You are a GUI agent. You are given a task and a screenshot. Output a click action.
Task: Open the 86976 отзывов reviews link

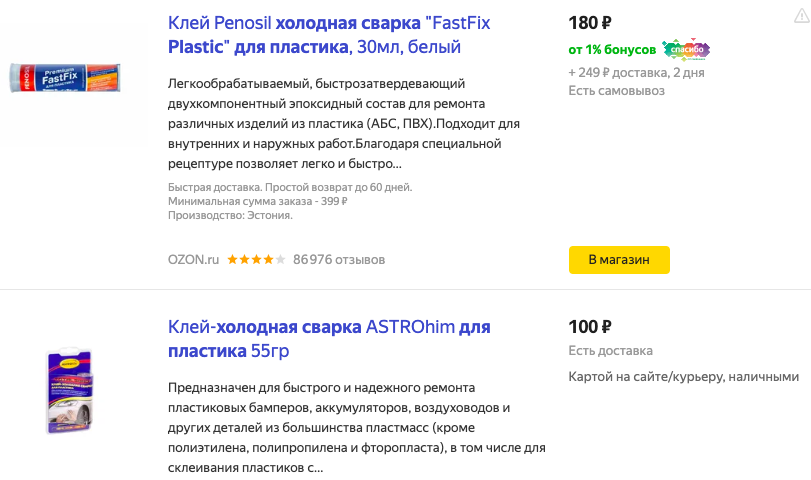(339, 260)
